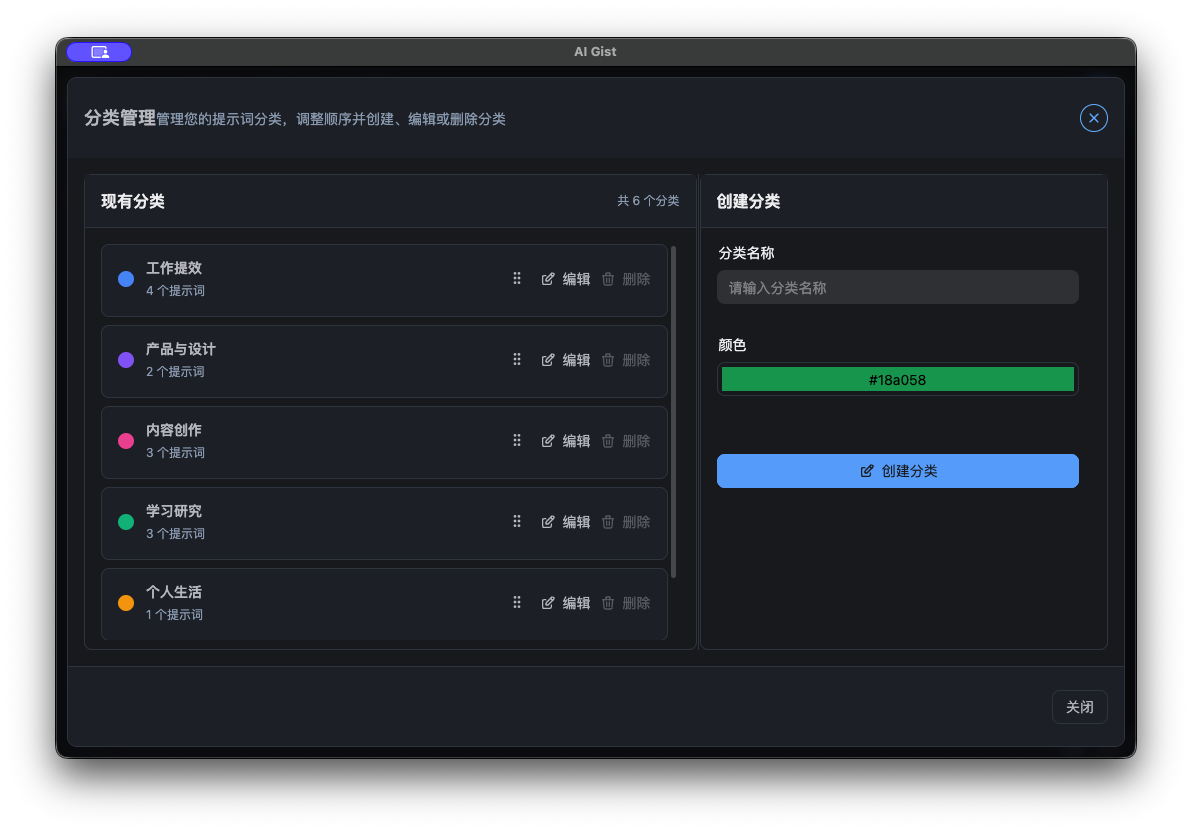Click the purple color dot of 产品与设计
1192x832 pixels.
coord(126,360)
